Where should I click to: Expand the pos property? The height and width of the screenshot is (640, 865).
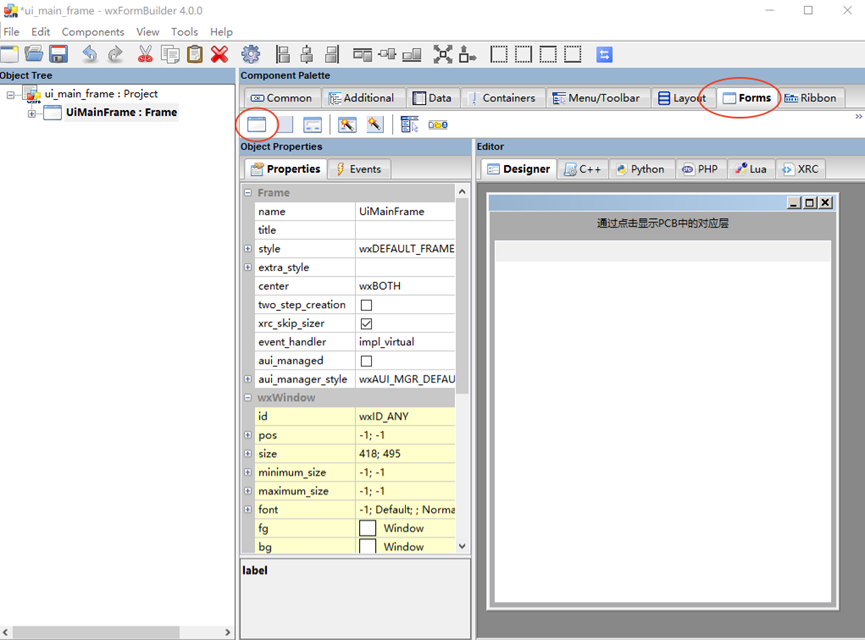tap(248, 435)
